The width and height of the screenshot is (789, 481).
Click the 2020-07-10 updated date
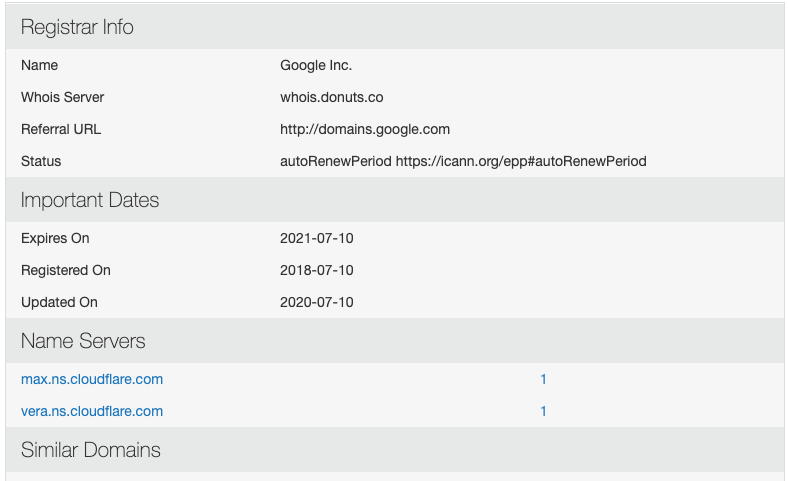[x=317, y=302]
